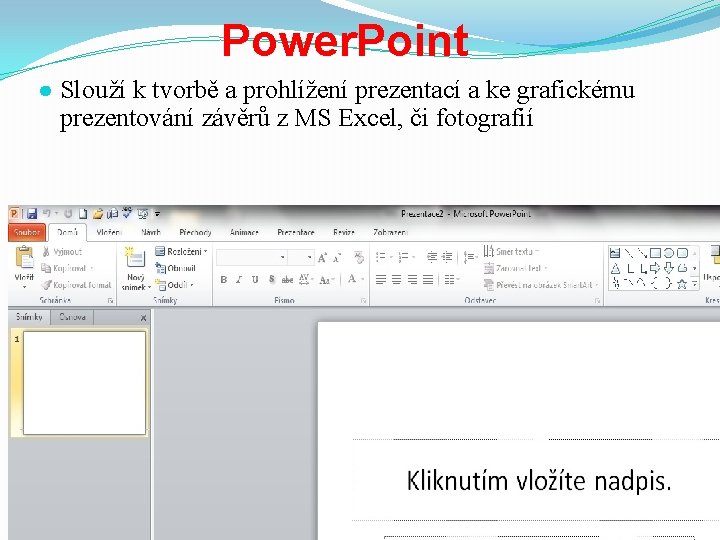
Task: Click the New blank document icon
Action: pos(83,214)
